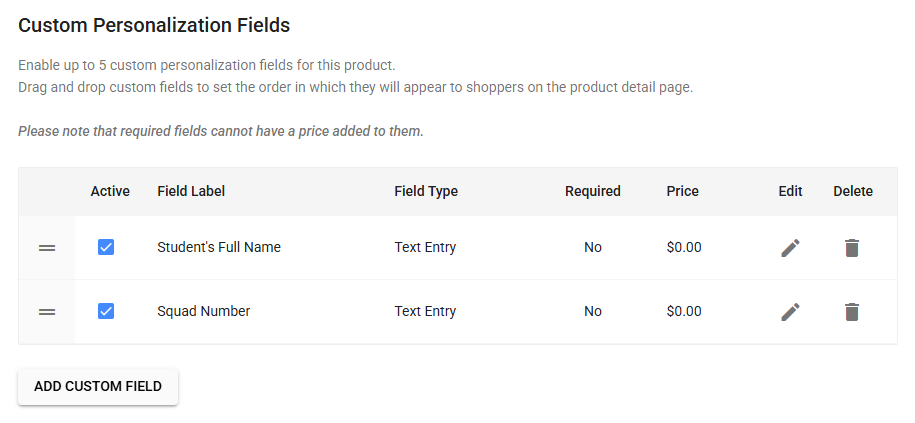Grab the drag handle for Student's Full Name
The width and height of the screenshot is (915, 423).
47,248
